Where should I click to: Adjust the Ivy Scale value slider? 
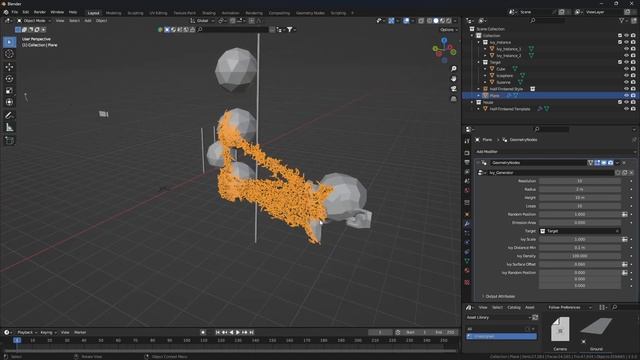[x=580, y=239]
